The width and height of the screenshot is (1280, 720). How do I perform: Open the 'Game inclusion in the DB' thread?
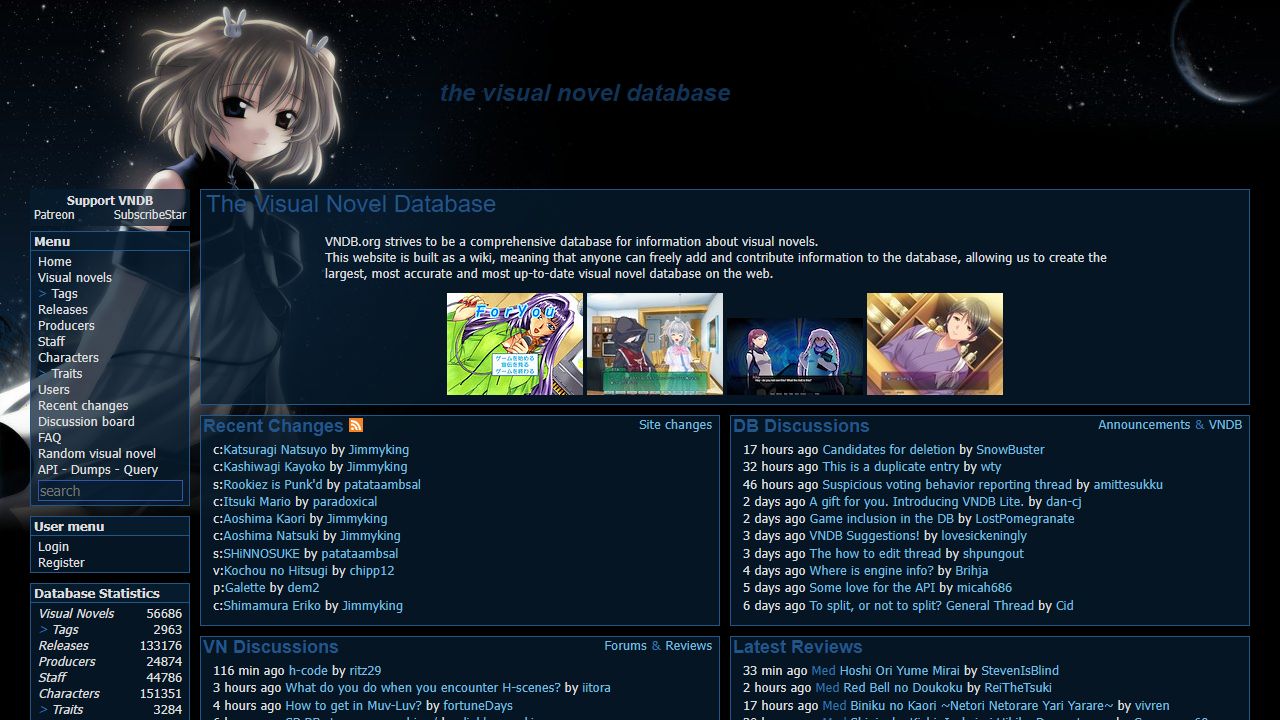pos(881,519)
